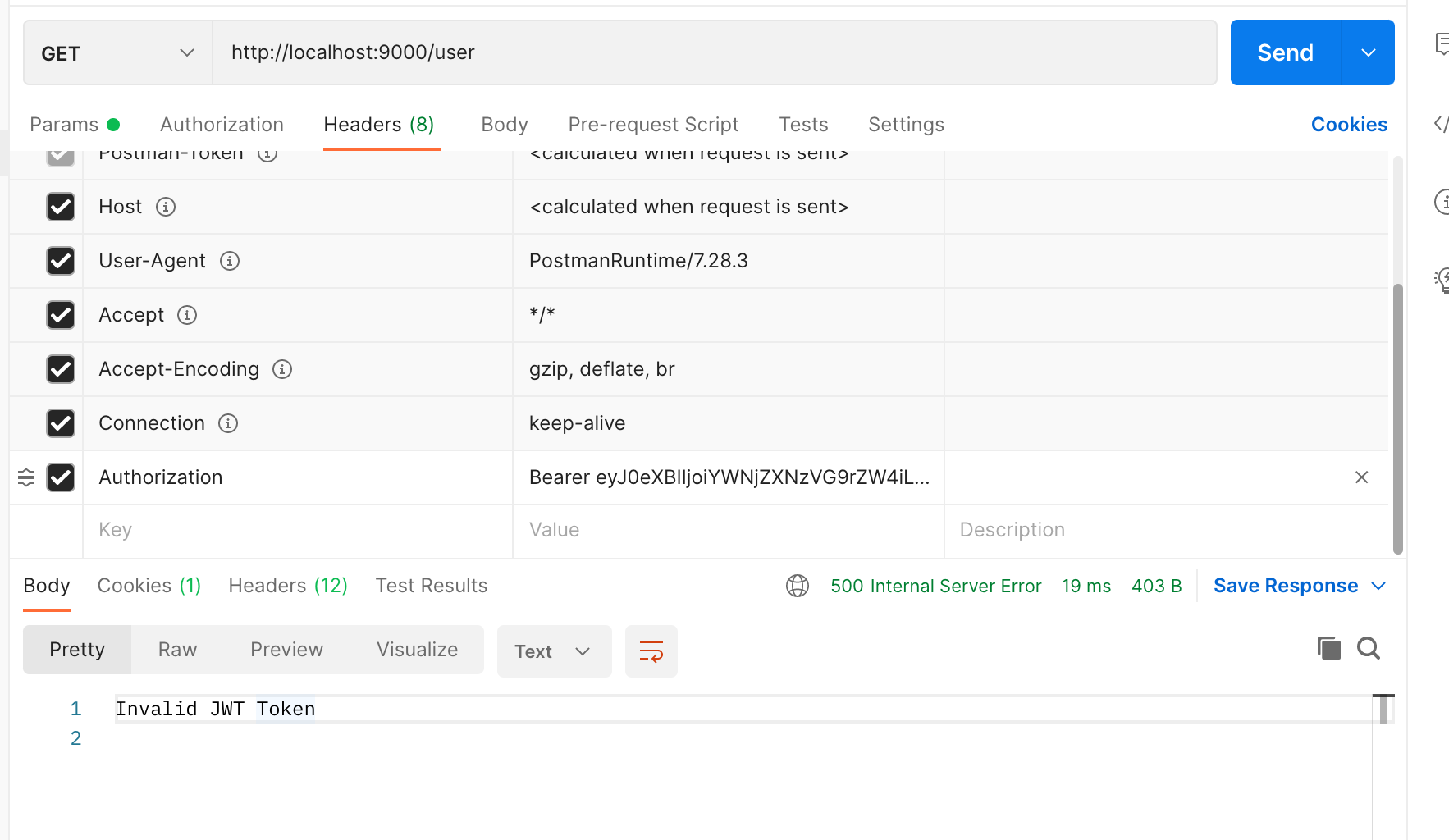
Task: Expand the Send button options arrow
Action: point(1369,52)
